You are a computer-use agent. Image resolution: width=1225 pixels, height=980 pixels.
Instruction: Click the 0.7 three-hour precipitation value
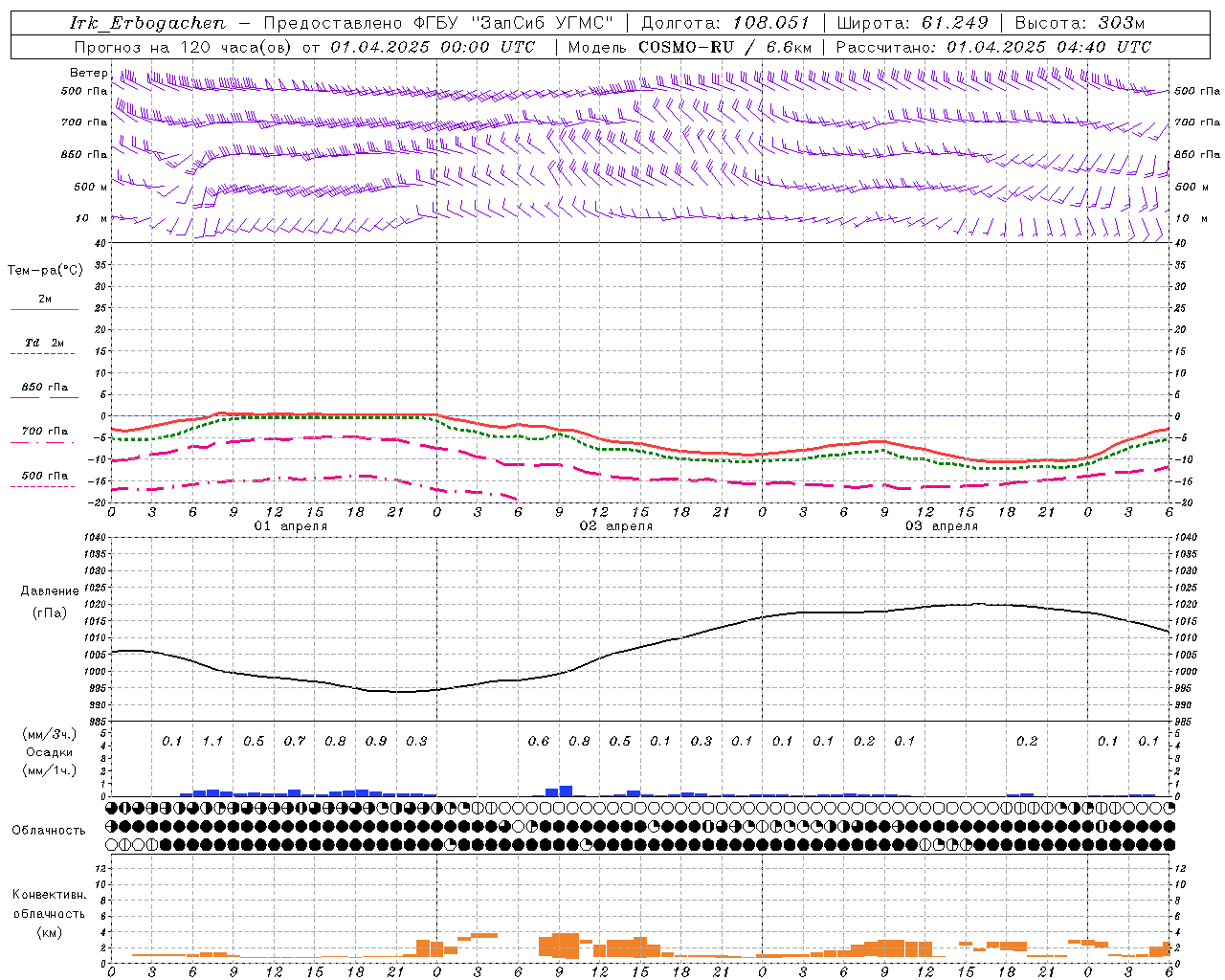tap(294, 741)
